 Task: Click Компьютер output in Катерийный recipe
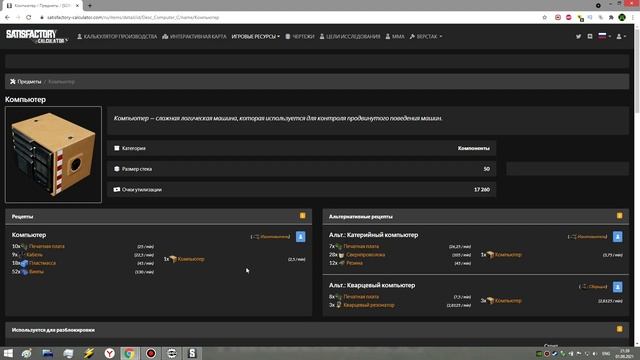(x=508, y=255)
